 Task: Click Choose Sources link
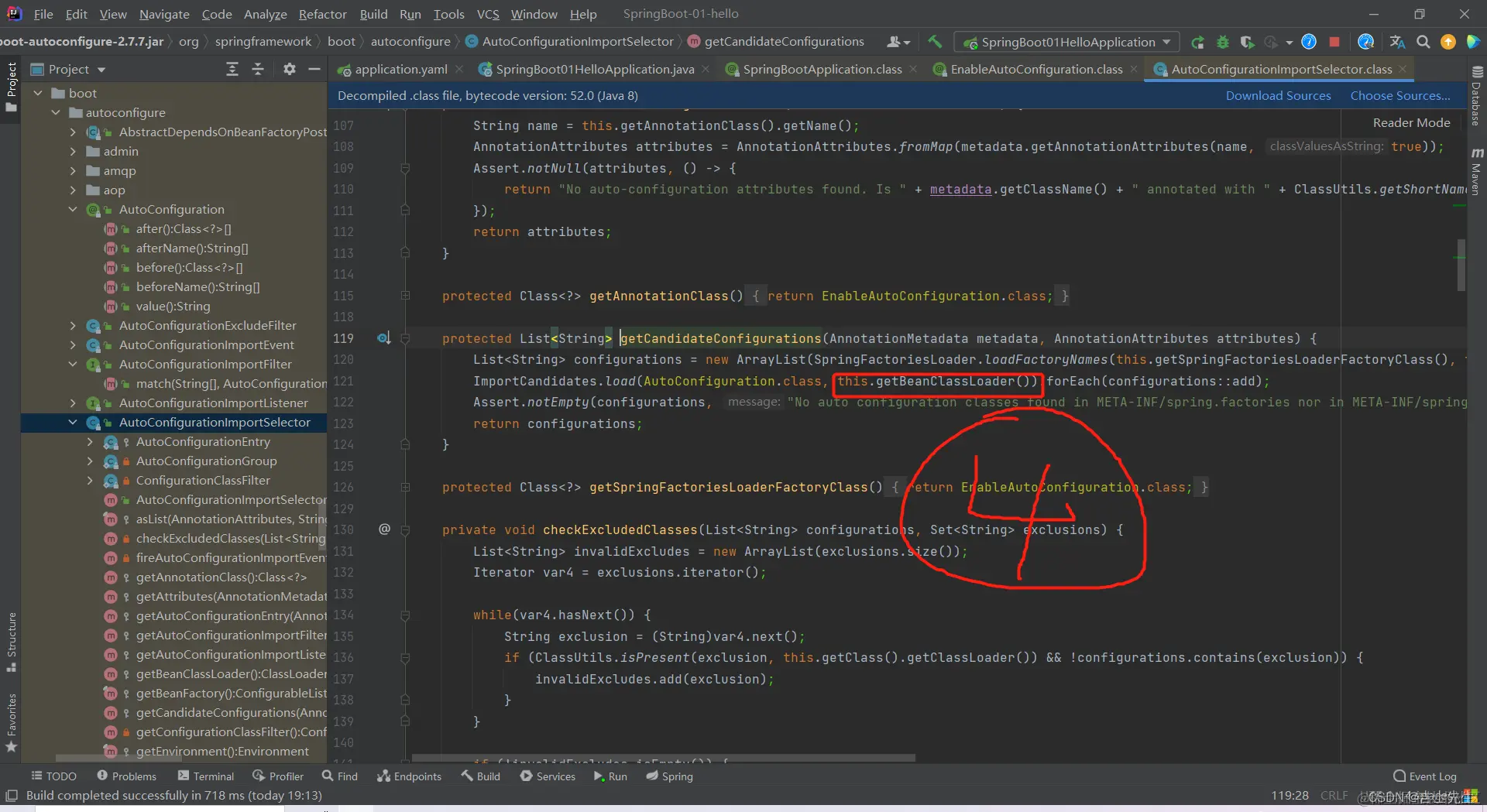tap(1400, 95)
